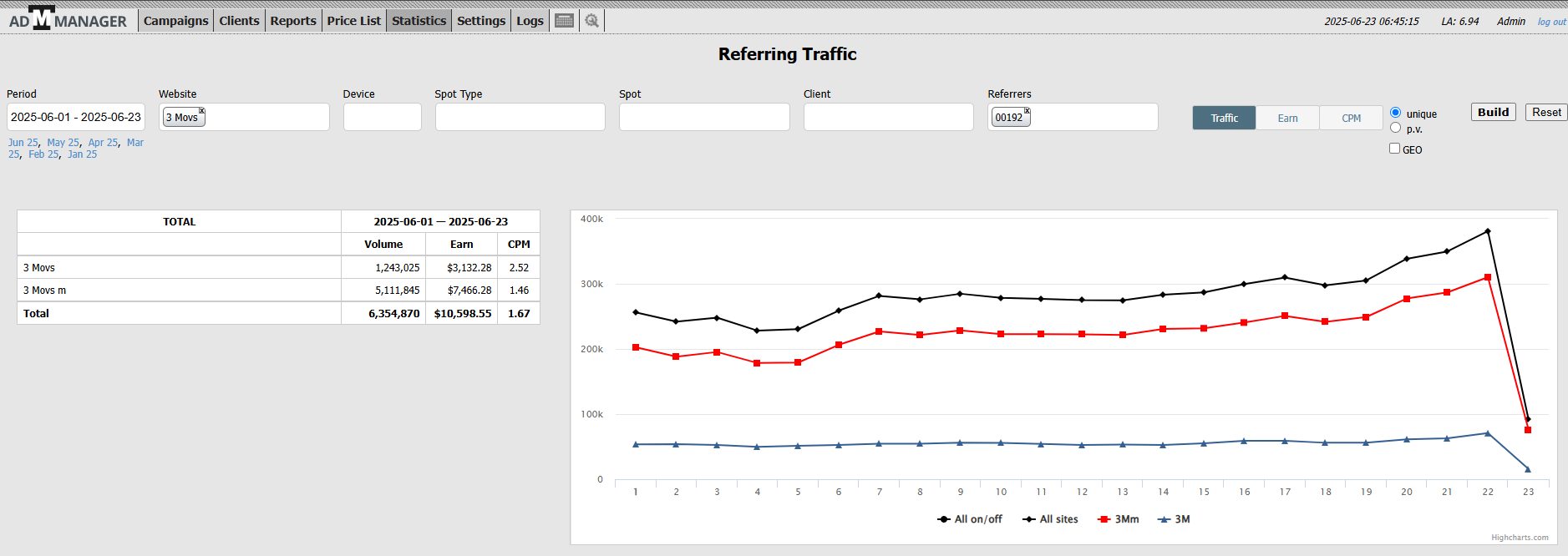Click the Reset button
The height and width of the screenshot is (556, 1568).
click(x=1546, y=112)
